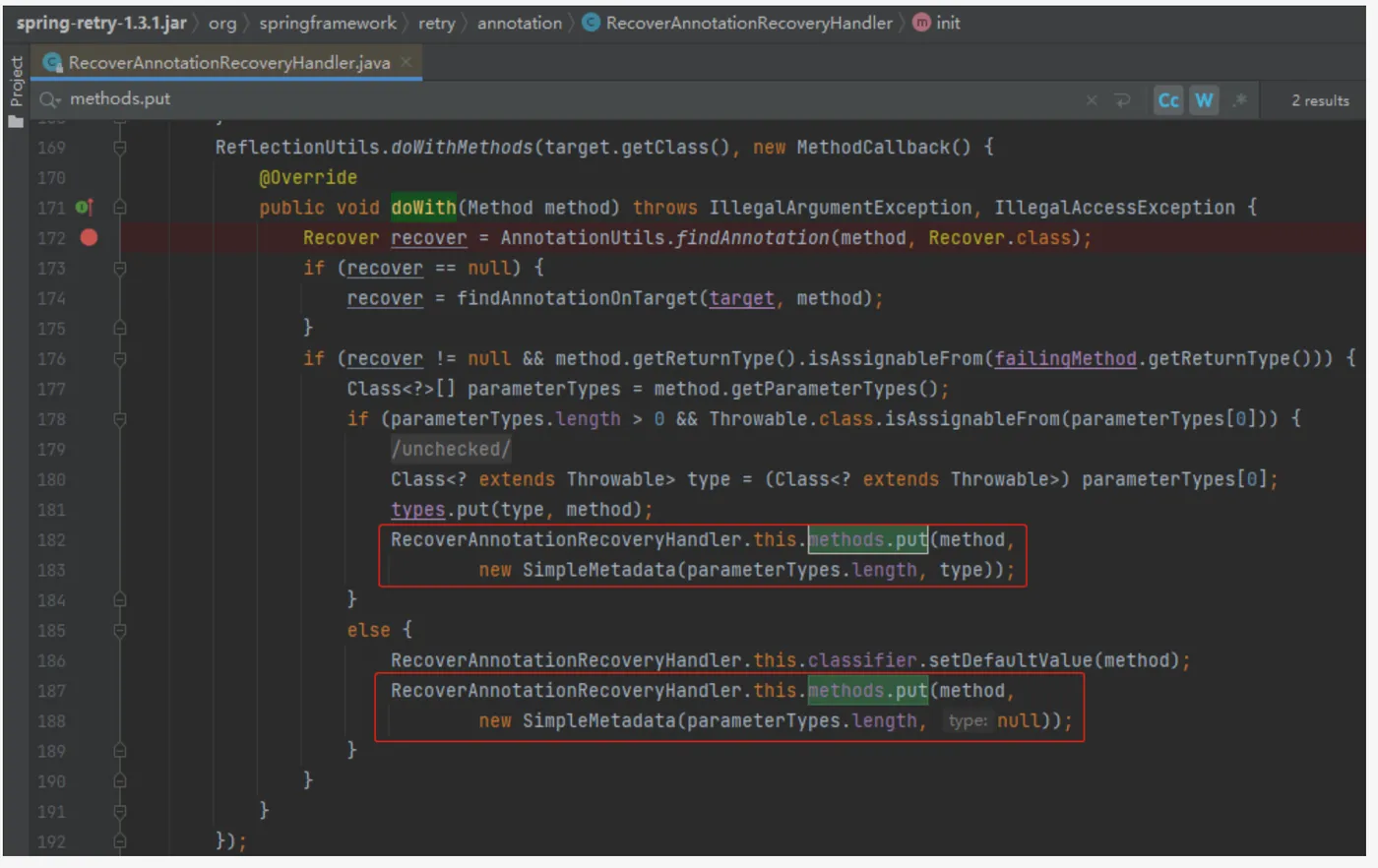Click line number 169 in the gutter

tap(51, 148)
